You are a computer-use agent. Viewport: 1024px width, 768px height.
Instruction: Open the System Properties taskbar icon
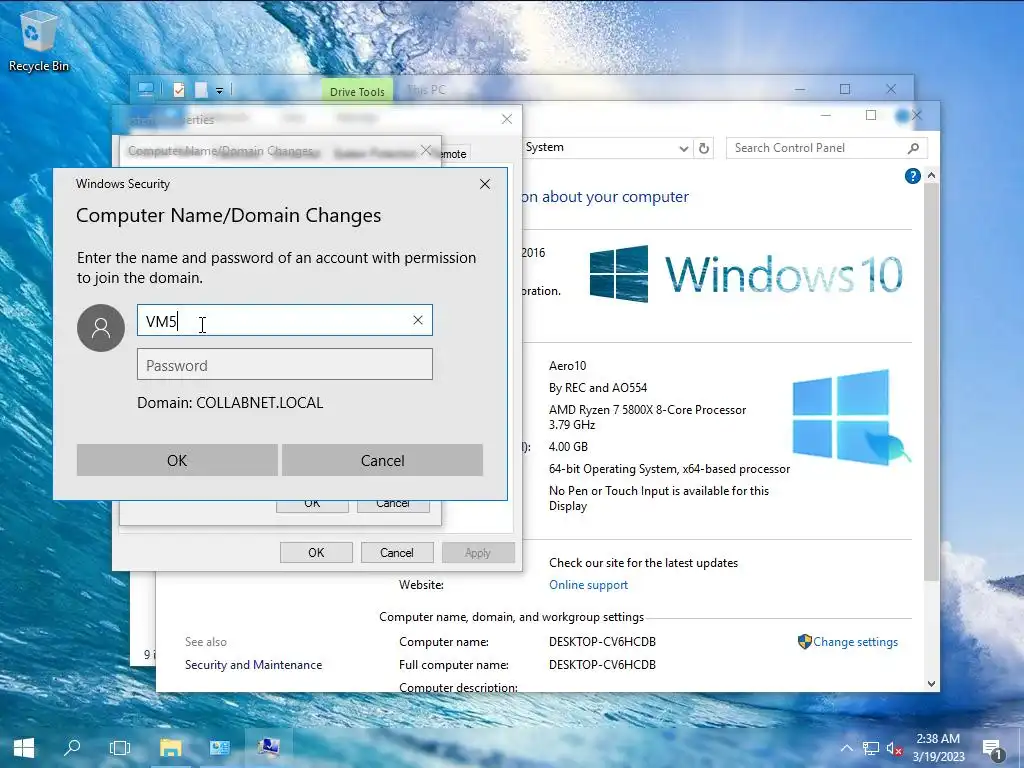tap(268, 748)
